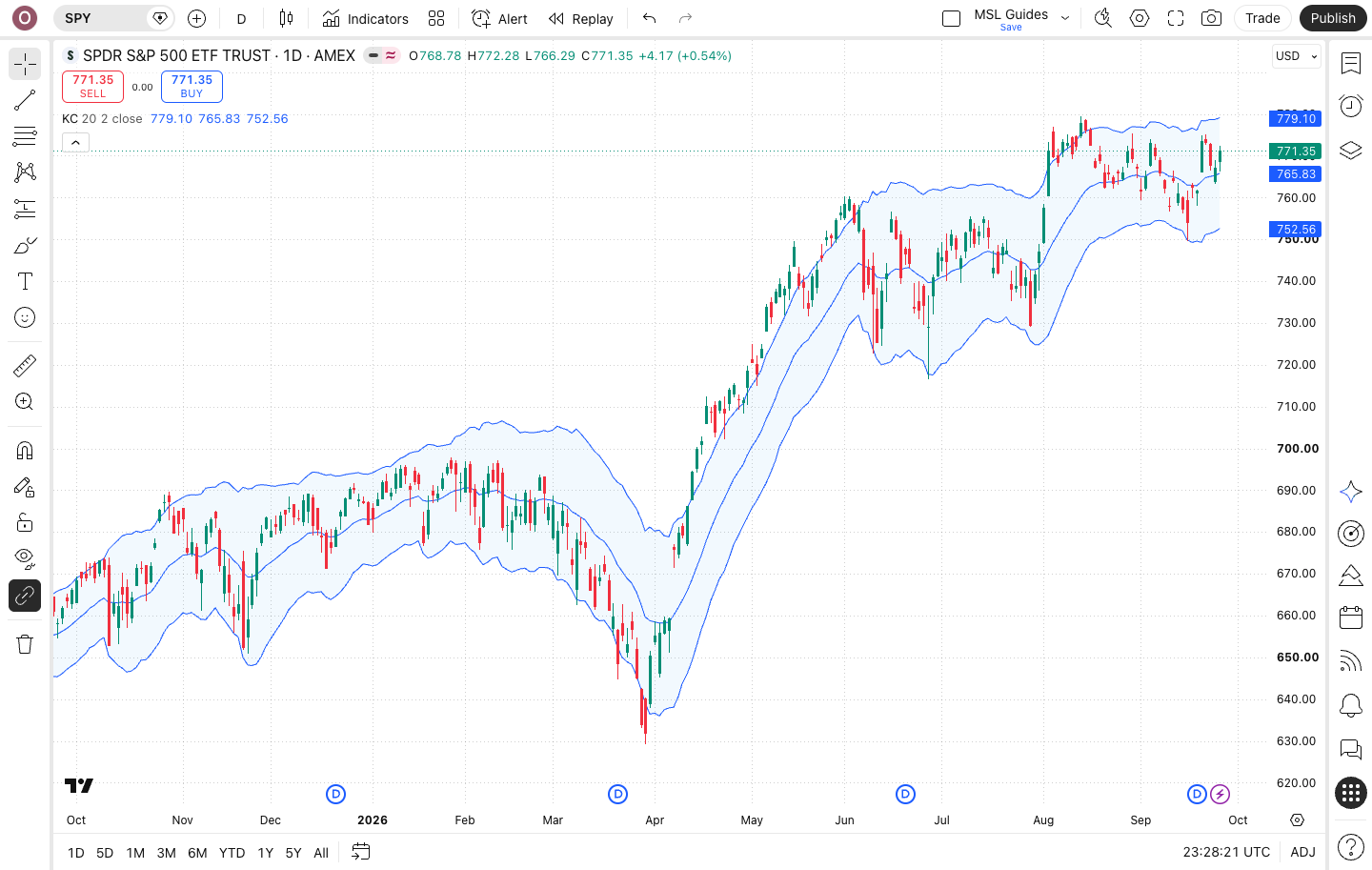This screenshot has width=1372, height=870.
Task: Open the USD currency dropdown
Action: click(1297, 56)
